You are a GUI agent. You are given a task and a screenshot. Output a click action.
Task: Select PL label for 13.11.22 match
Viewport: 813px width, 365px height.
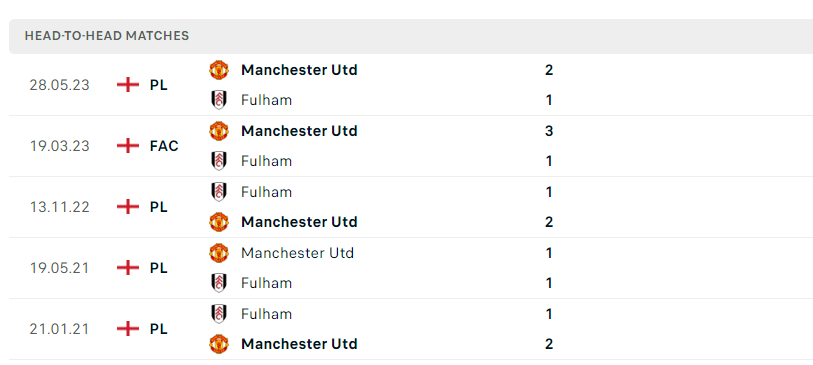[159, 207]
